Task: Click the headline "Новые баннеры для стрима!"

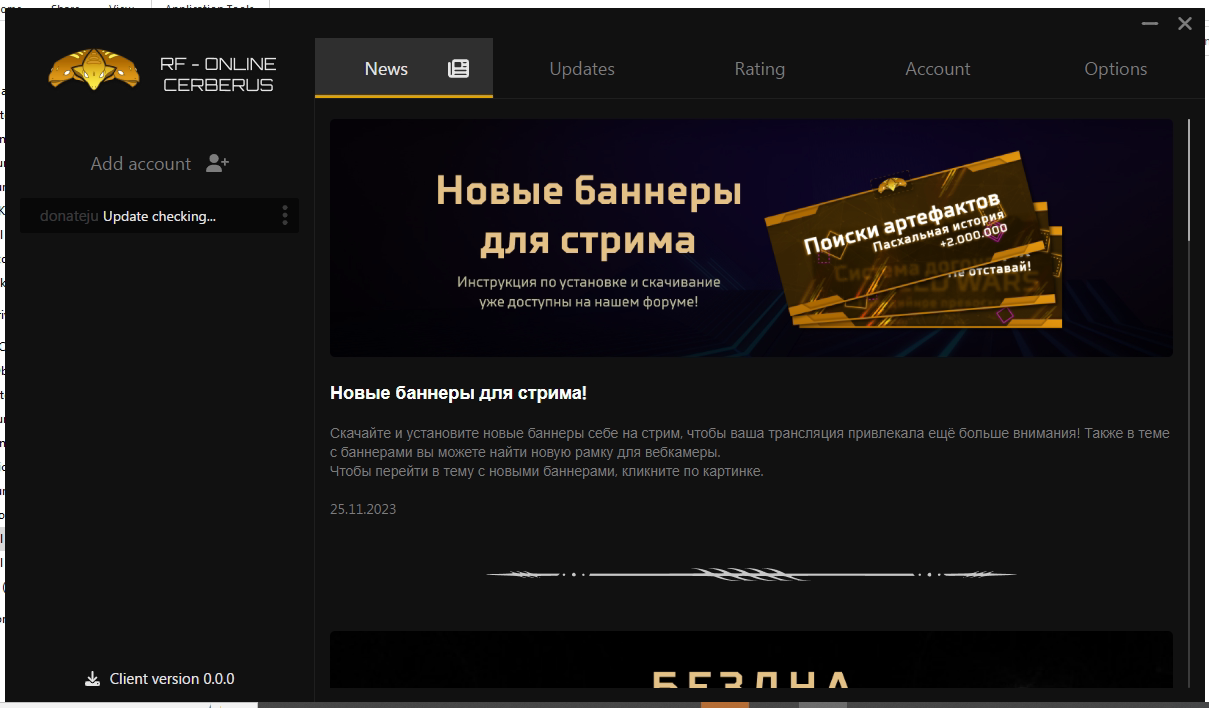Action: tap(459, 394)
